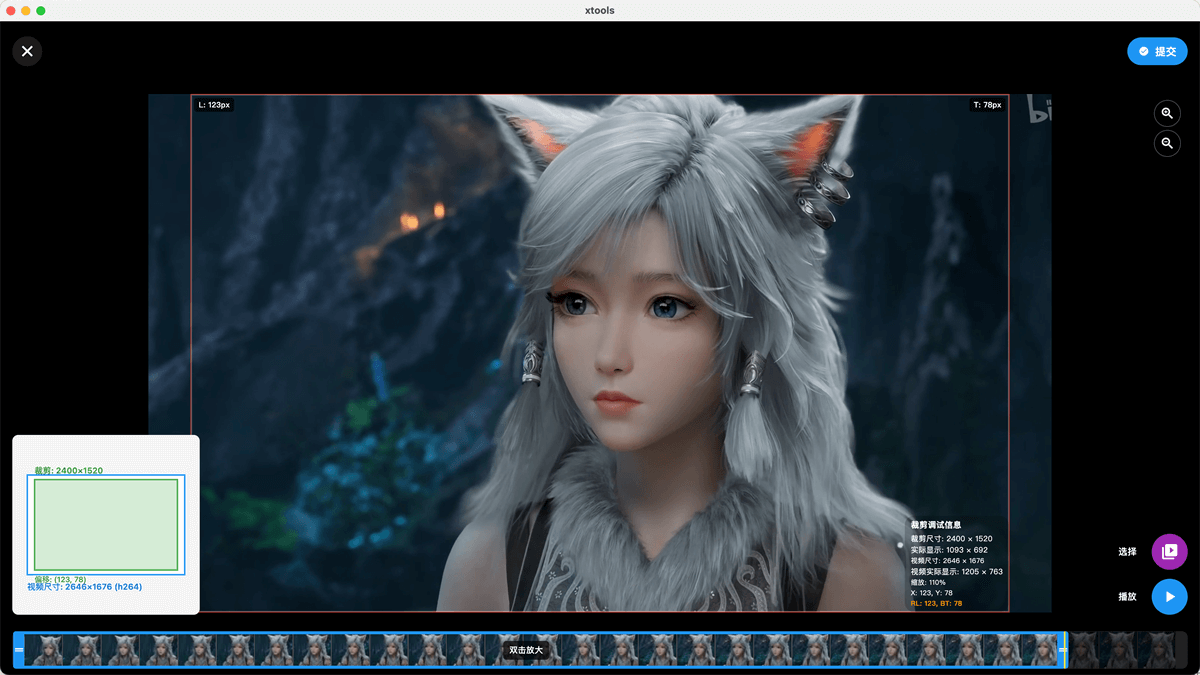This screenshot has height=675, width=1200.
Task: Zoom out with the minus magnifier icon
Action: [x=1167, y=144]
